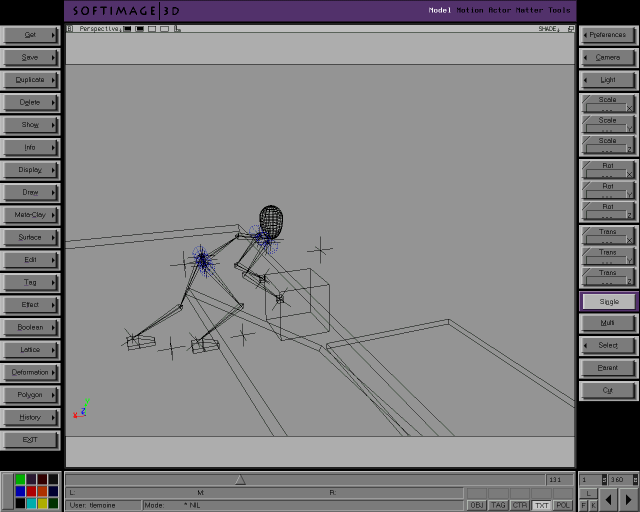Screen dimensions: 640x512
Task: Enable the POL selection mode
Action: 563,505
